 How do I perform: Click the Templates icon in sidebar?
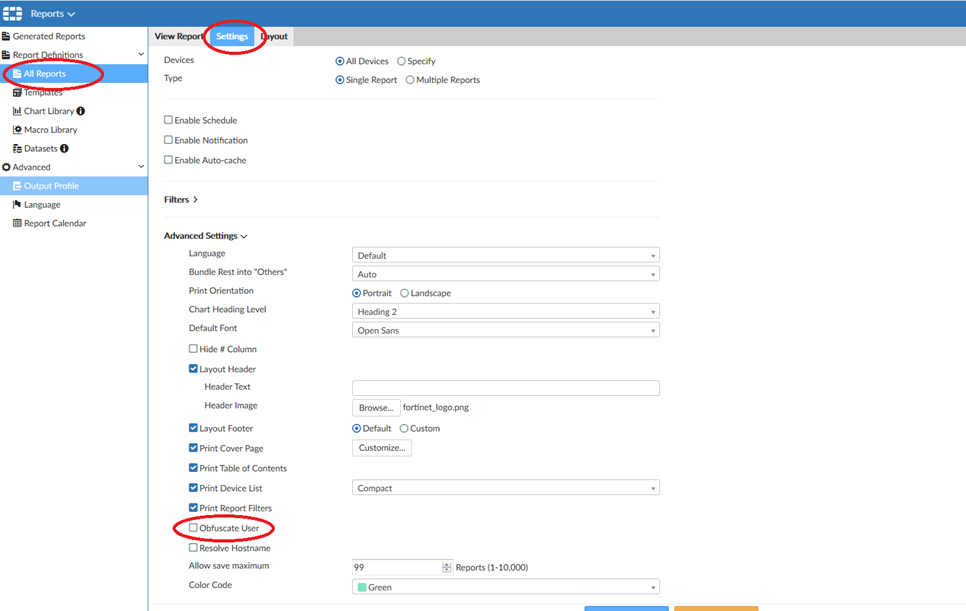point(17,92)
